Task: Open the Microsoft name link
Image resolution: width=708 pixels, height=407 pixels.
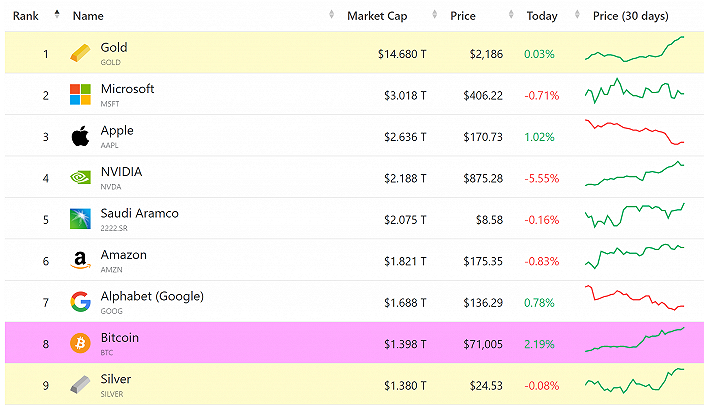Action: (127, 89)
